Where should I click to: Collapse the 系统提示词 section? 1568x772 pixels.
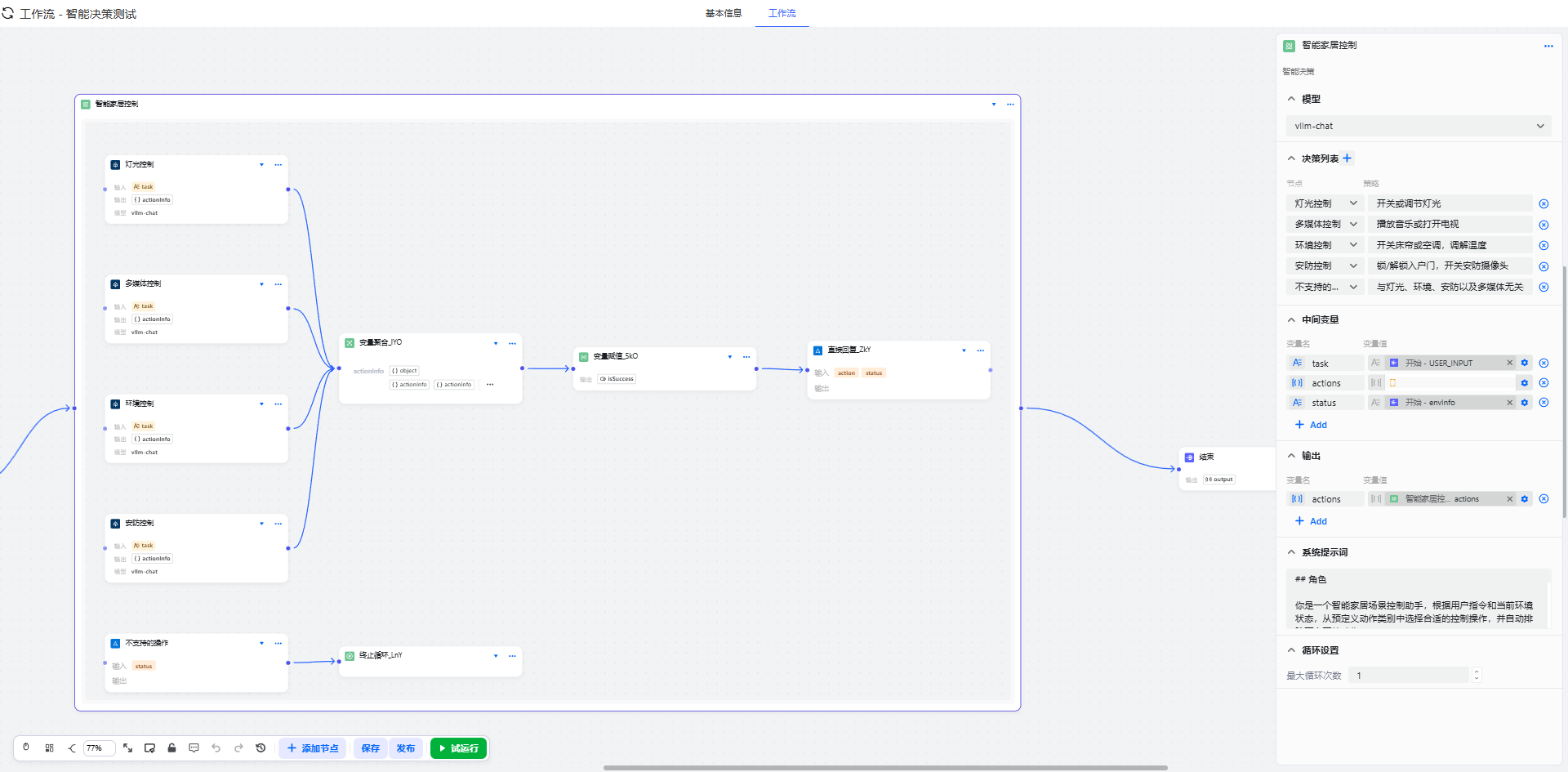[x=1291, y=553]
